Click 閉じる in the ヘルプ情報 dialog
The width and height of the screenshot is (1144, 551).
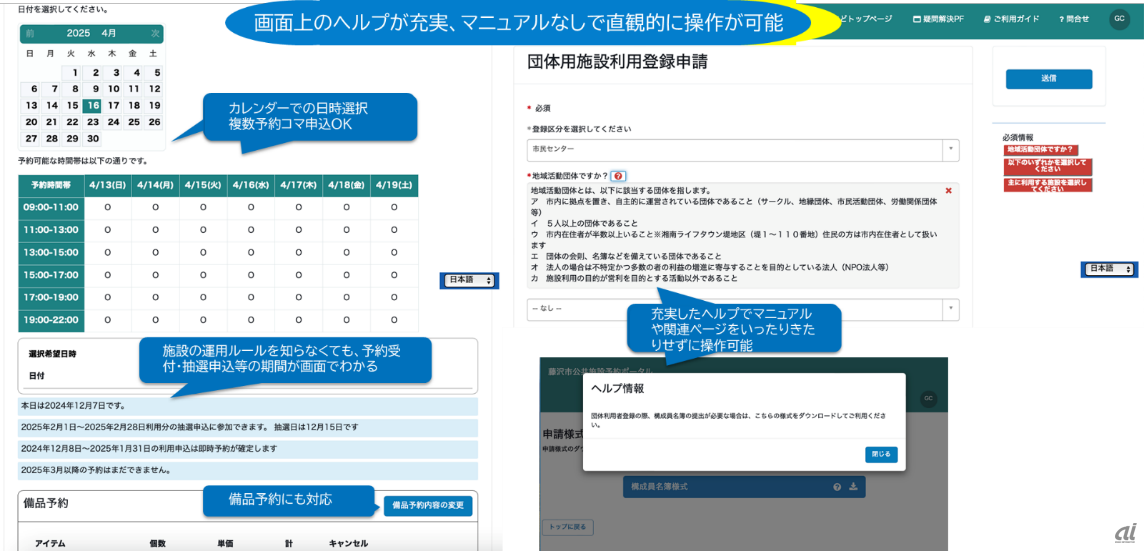point(881,454)
